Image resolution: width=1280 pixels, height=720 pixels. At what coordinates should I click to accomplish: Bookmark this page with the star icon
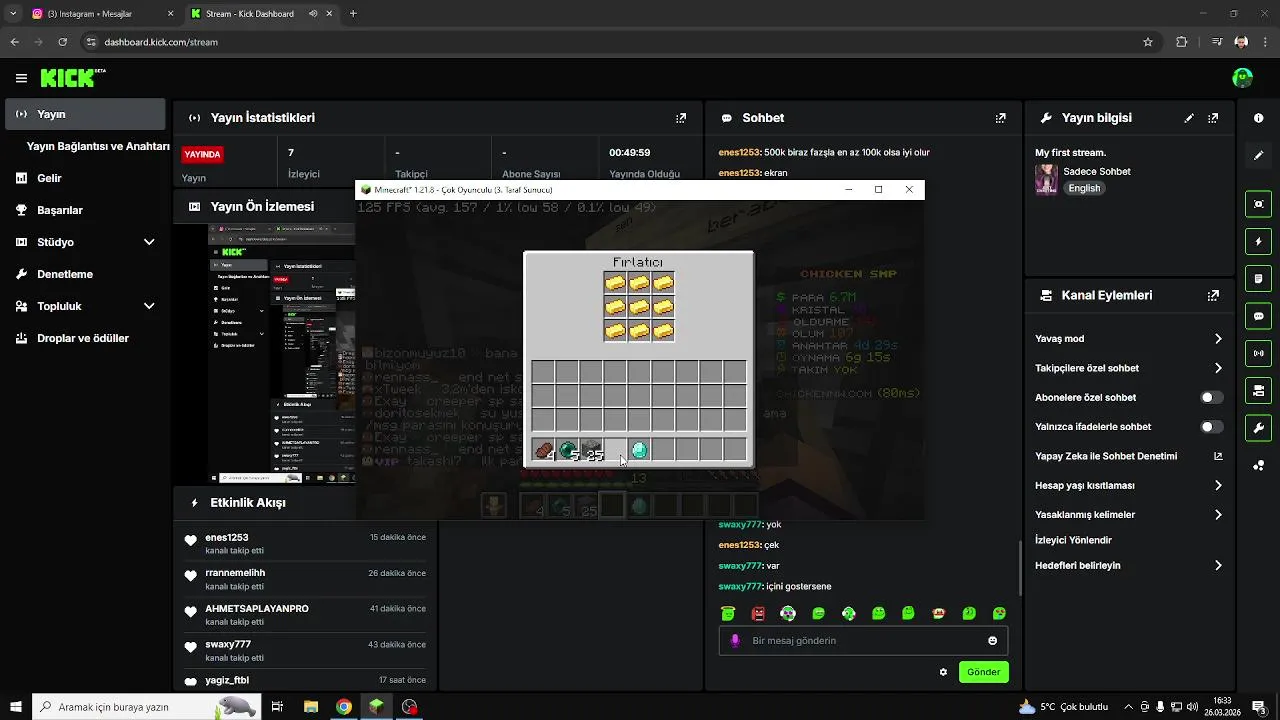pos(1148,42)
